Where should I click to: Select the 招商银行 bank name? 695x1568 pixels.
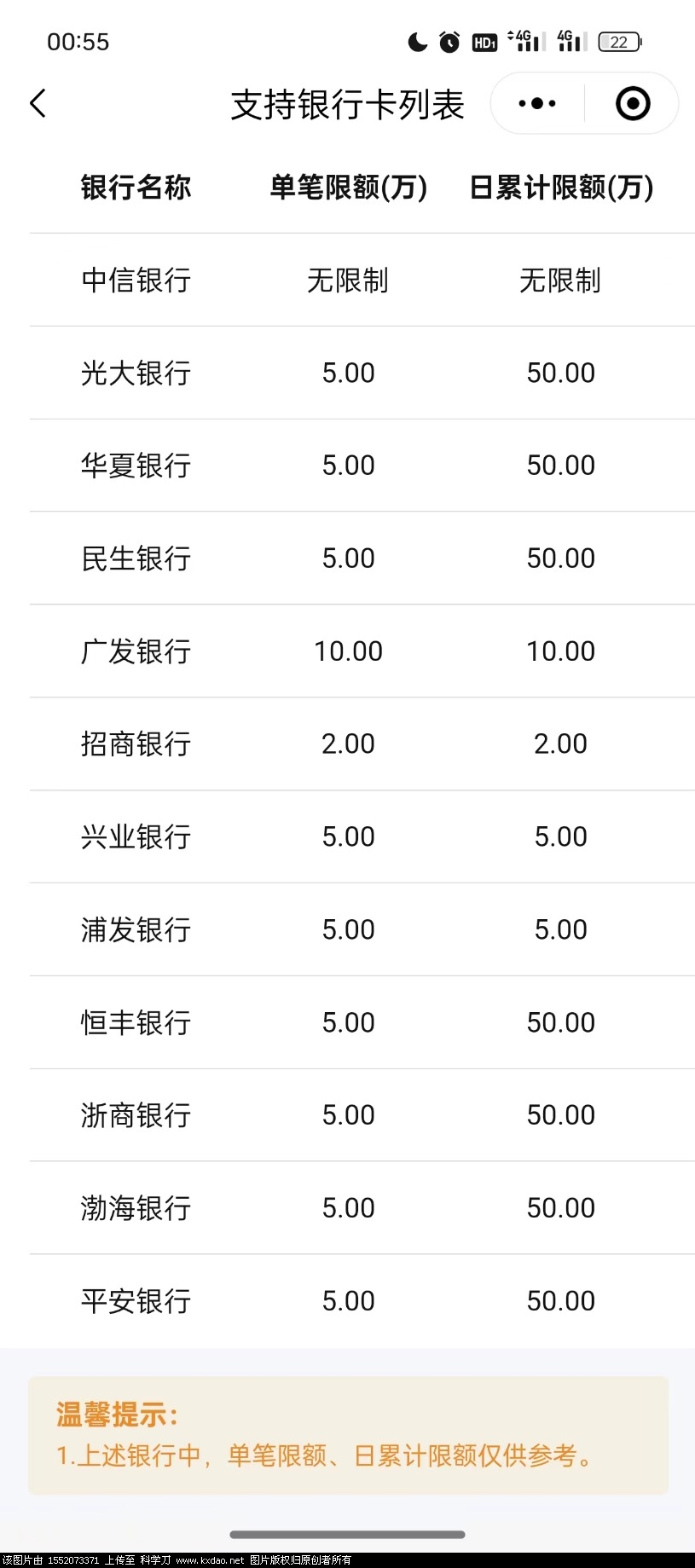click(136, 743)
